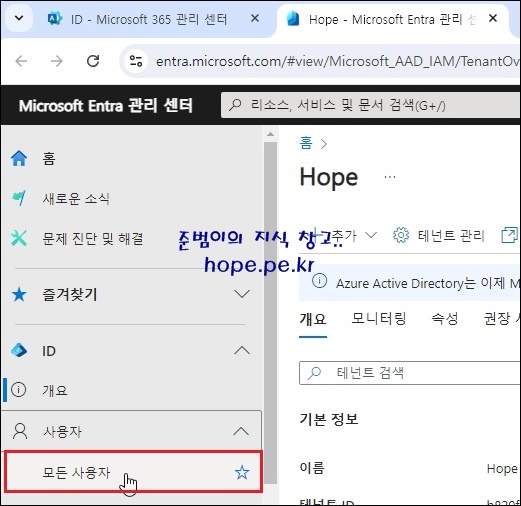Switch to the 모니터링 tab
521x506 pixels.
click(379, 318)
